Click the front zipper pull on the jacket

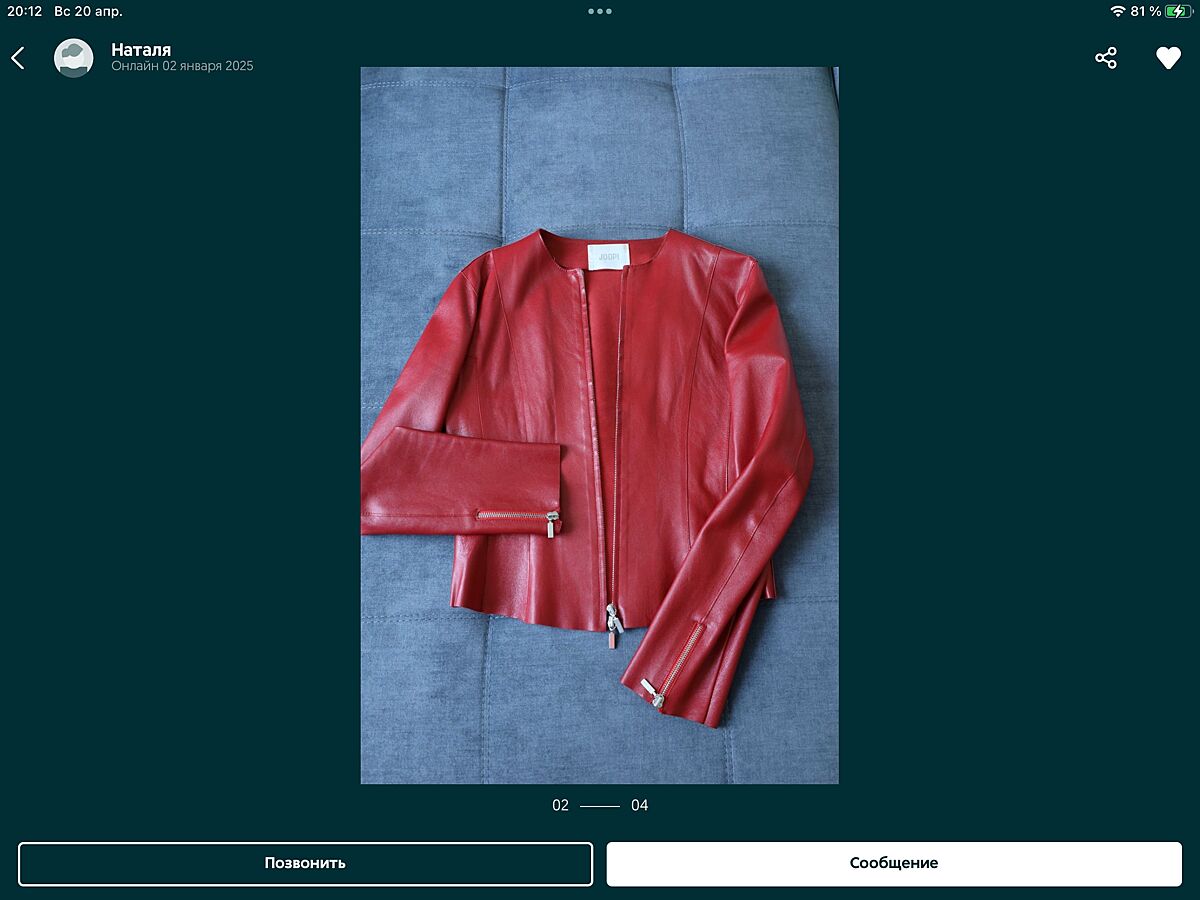pyautogui.click(x=612, y=624)
